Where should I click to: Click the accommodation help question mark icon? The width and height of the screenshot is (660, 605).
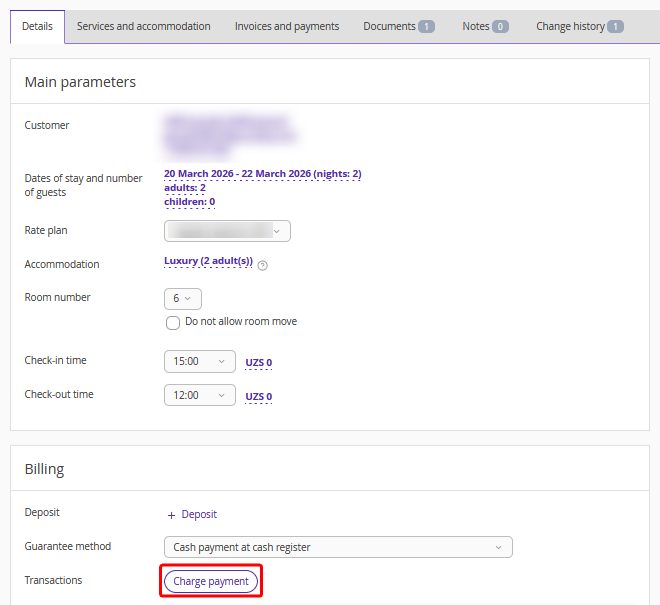[x=263, y=266]
